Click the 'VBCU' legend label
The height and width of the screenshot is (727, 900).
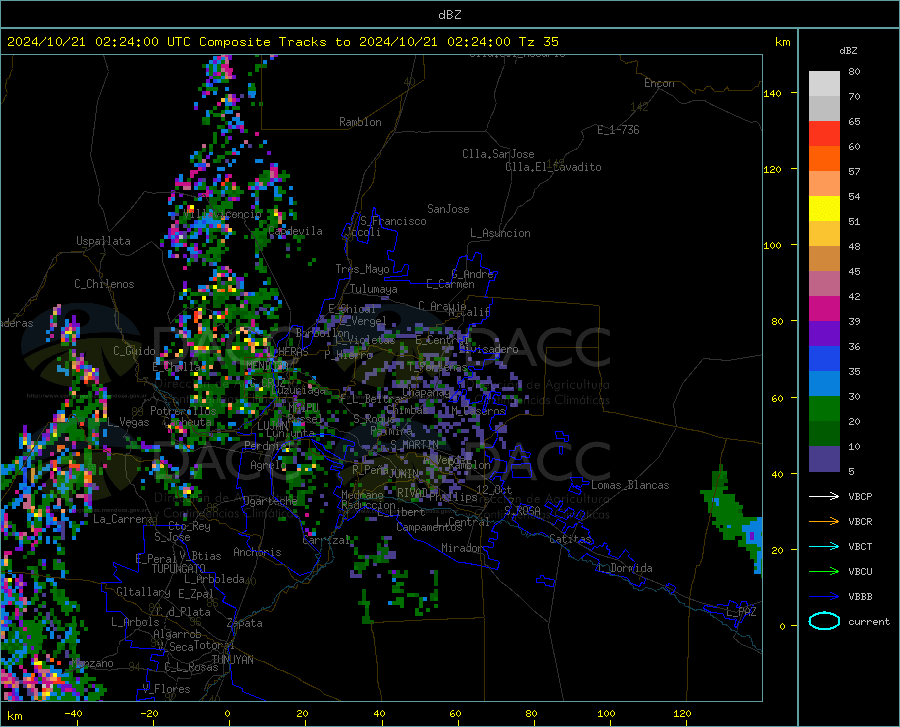coord(860,572)
